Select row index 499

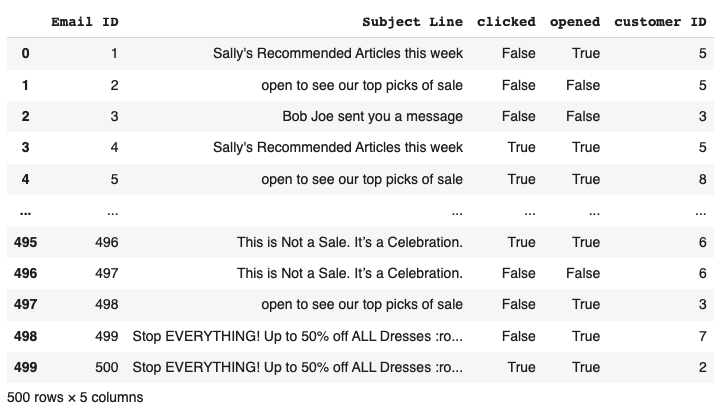click(26, 367)
